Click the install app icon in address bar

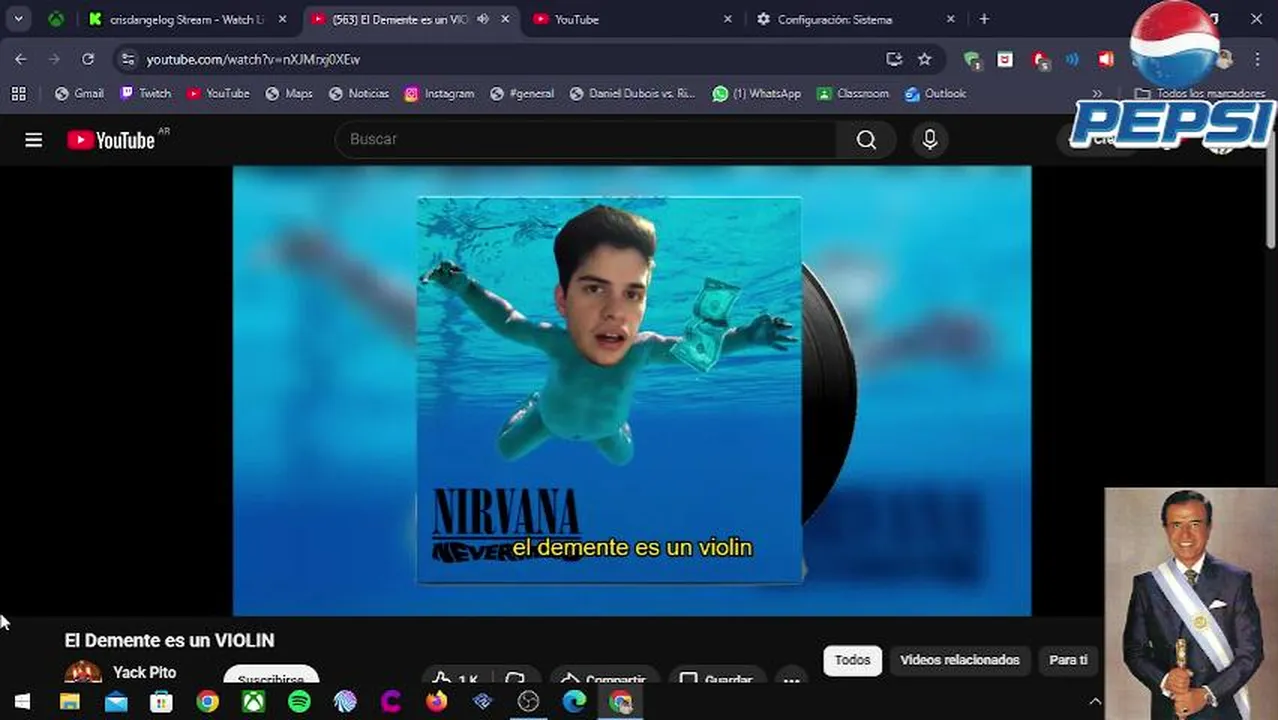pos(894,59)
